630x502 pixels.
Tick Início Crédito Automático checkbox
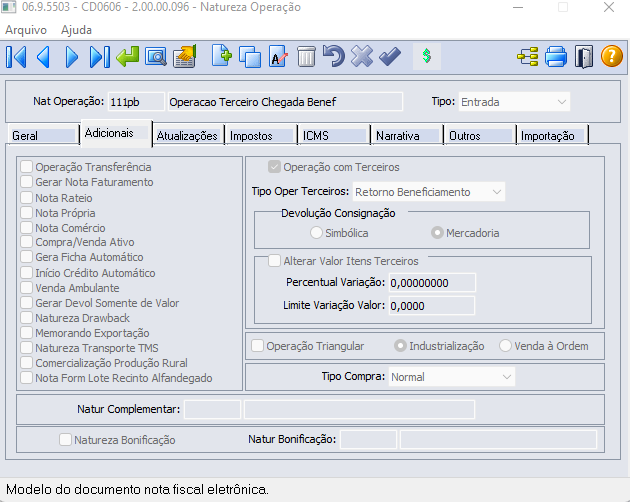27,273
